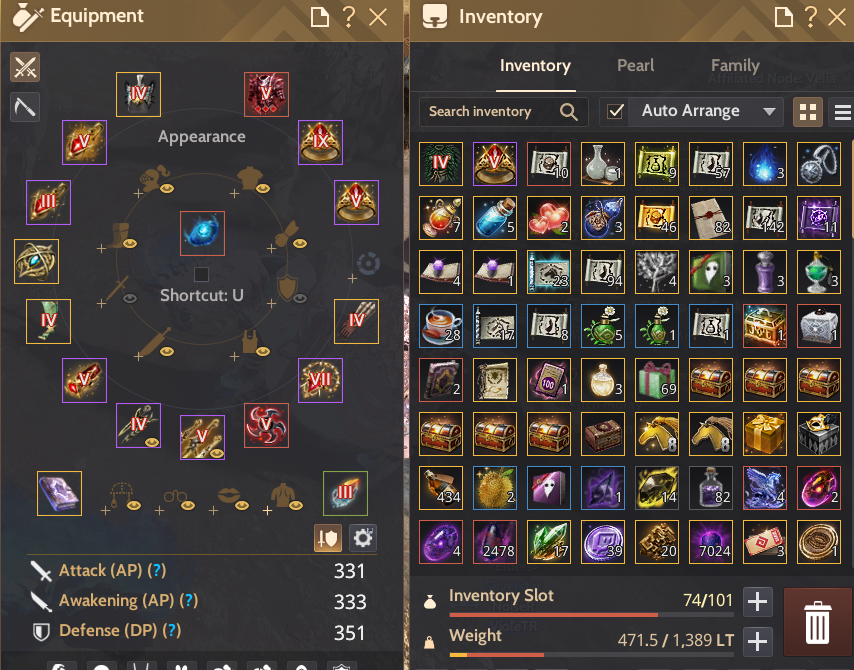Toggle the checkbox above Shortcut: U
854x670 pixels.
(202, 274)
